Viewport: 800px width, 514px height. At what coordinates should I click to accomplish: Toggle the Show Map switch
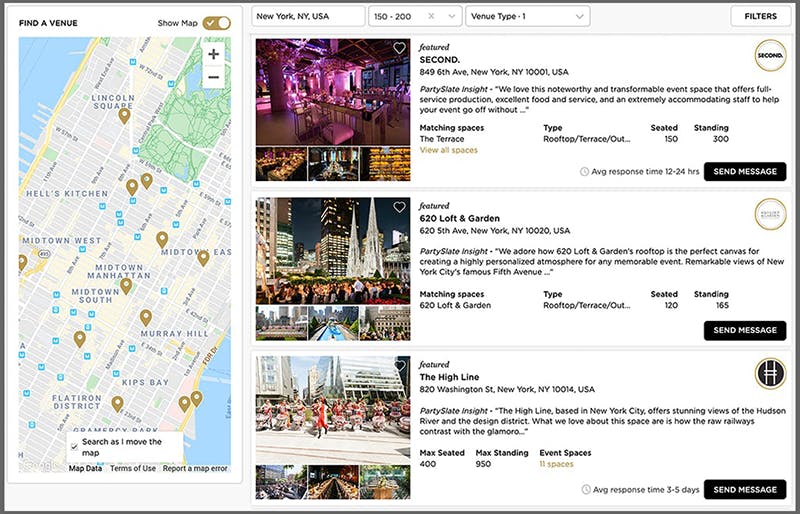coord(216,23)
